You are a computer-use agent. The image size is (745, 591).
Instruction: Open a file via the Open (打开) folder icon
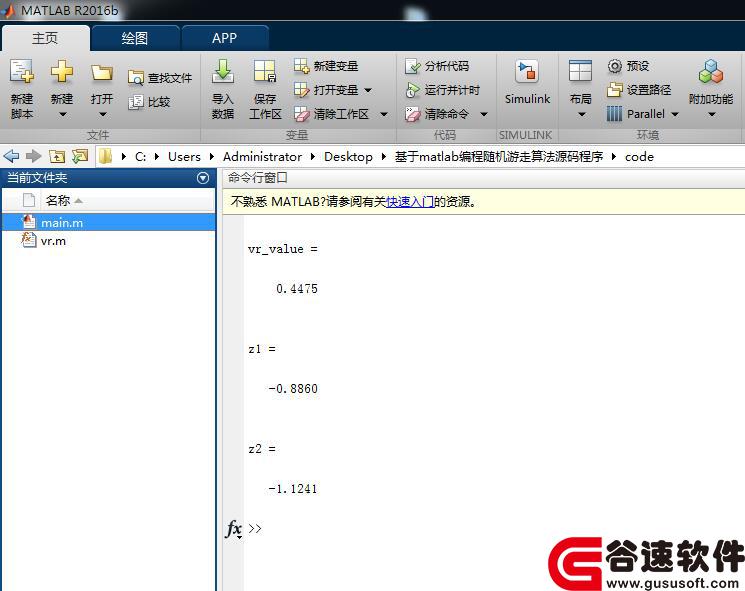102,73
